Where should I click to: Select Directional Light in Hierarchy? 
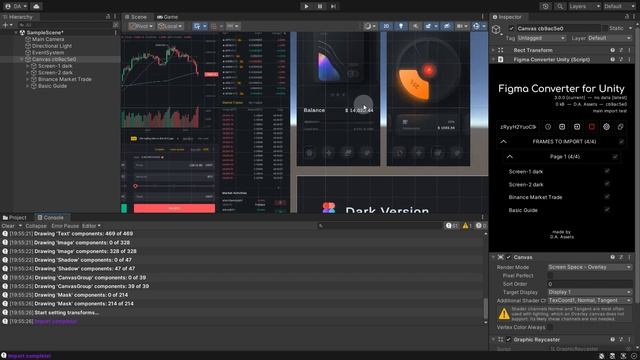(x=51, y=46)
